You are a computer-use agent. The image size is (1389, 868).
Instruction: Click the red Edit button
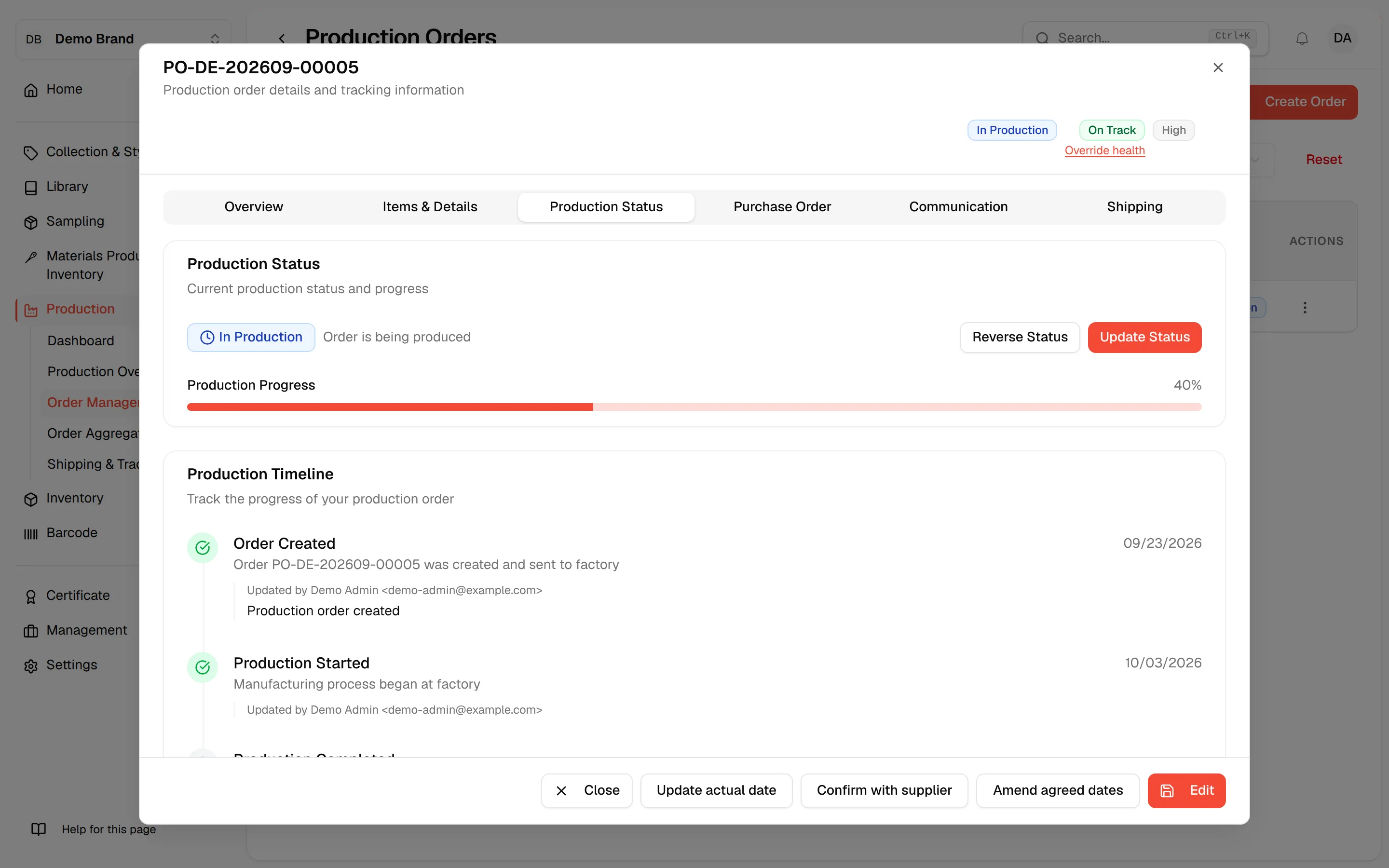pyautogui.click(x=1186, y=790)
